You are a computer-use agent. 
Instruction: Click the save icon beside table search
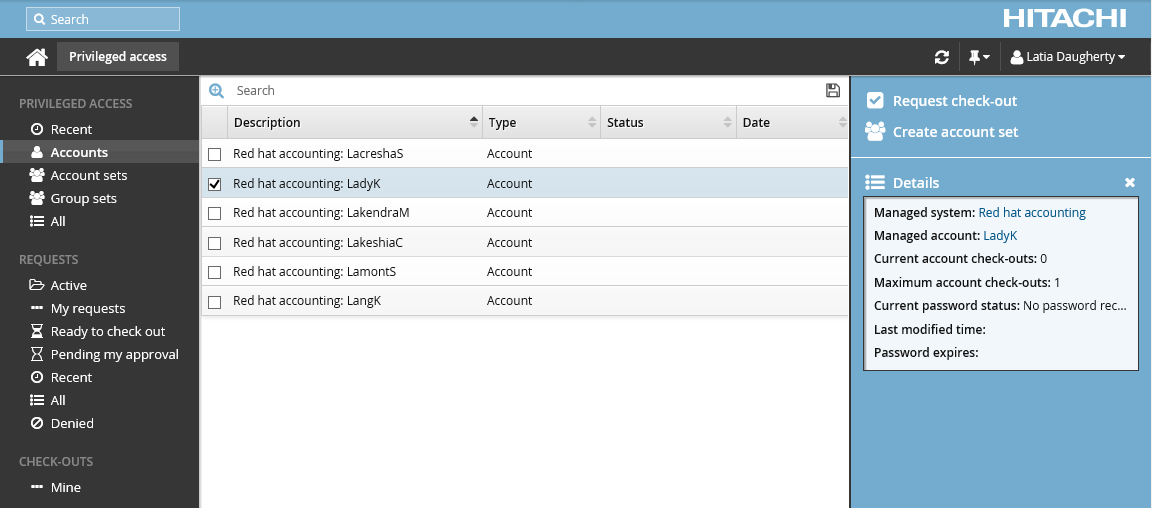click(x=832, y=91)
